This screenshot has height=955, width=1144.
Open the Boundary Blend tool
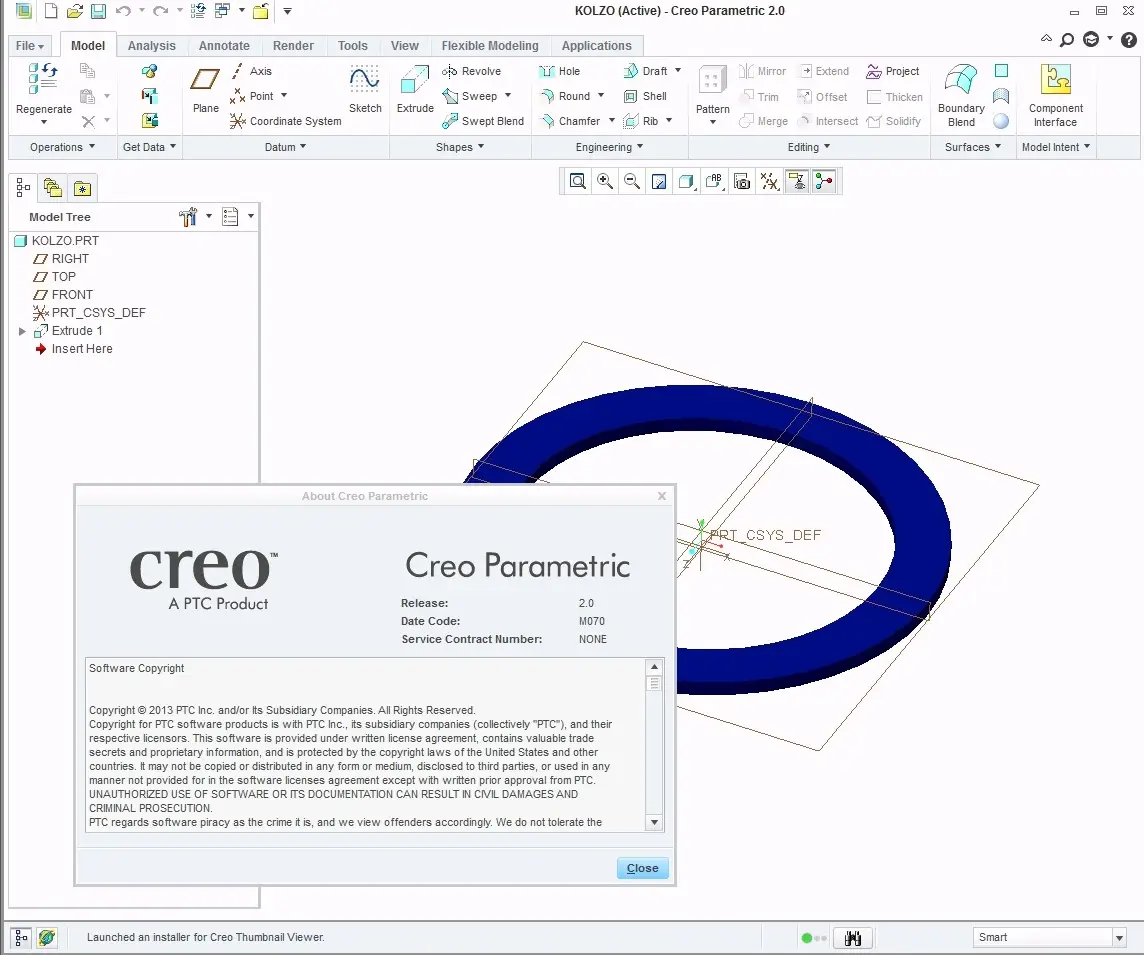pyautogui.click(x=961, y=96)
